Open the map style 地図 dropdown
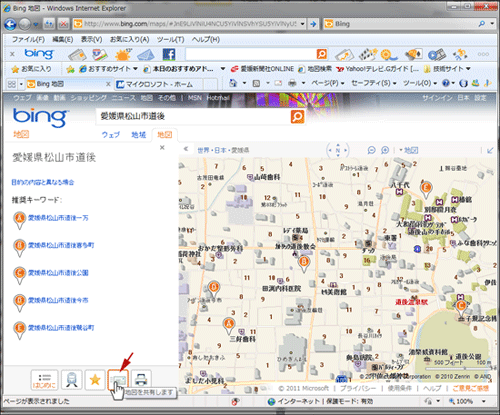 click(409, 150)
